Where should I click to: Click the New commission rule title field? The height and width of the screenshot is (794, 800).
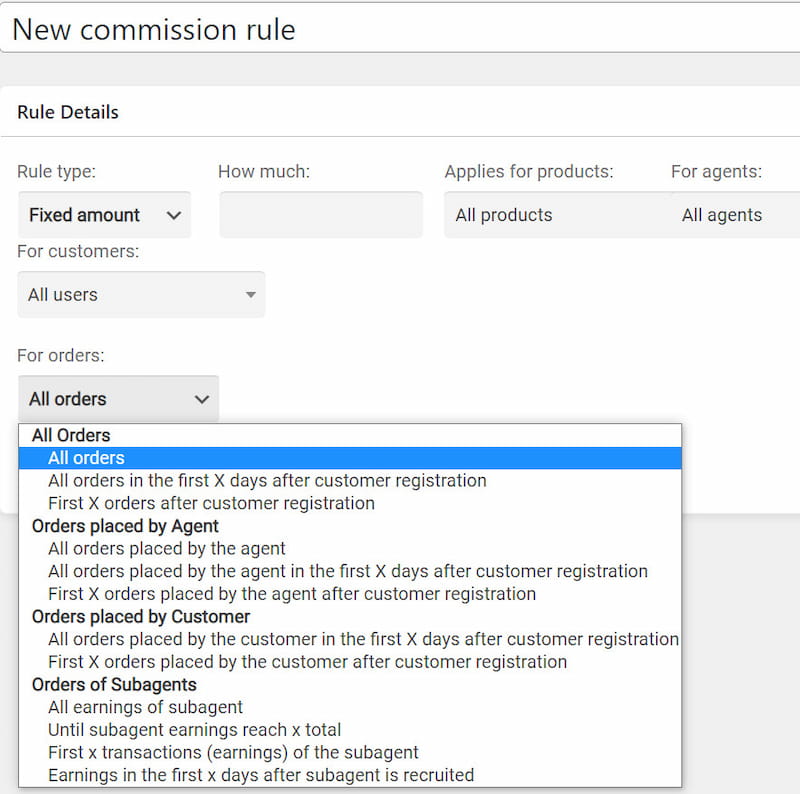pyautogui.click(x=400, y=28)
